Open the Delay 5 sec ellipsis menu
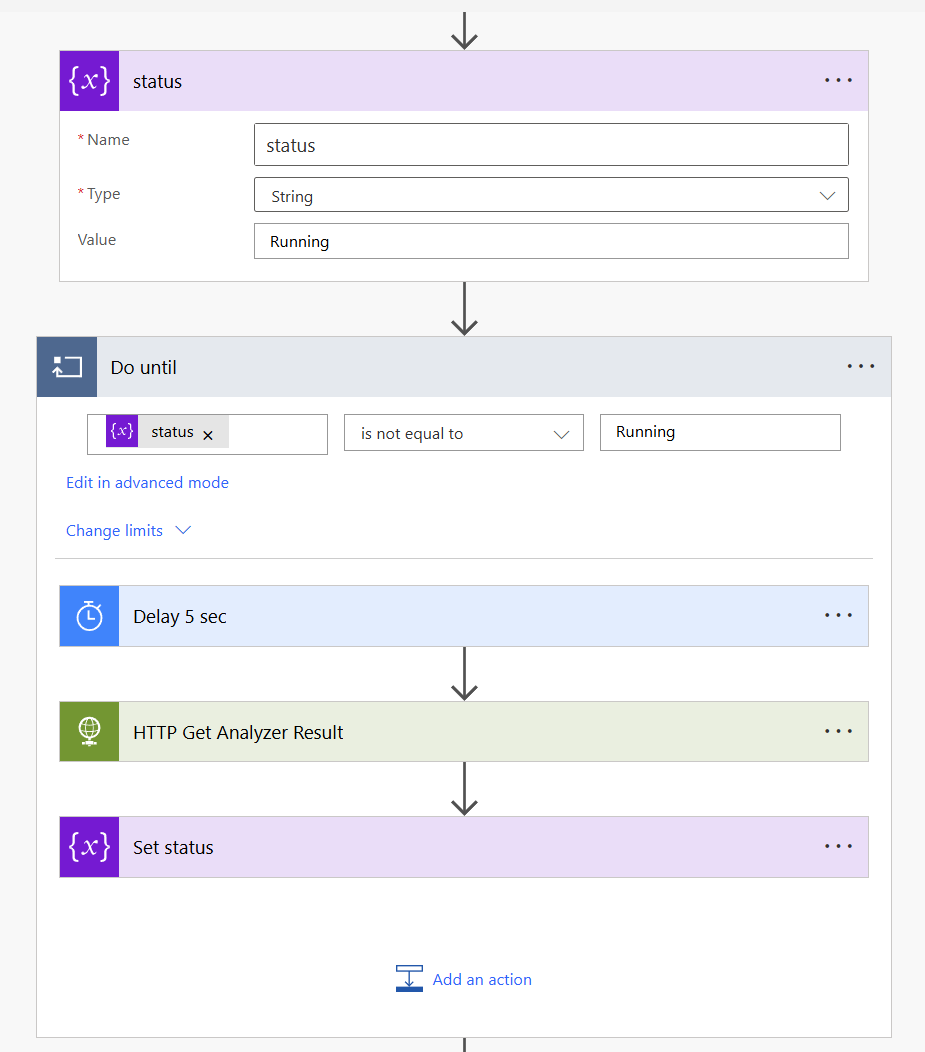Screen dimensions: 925x1052 click(x=838, y=615)
